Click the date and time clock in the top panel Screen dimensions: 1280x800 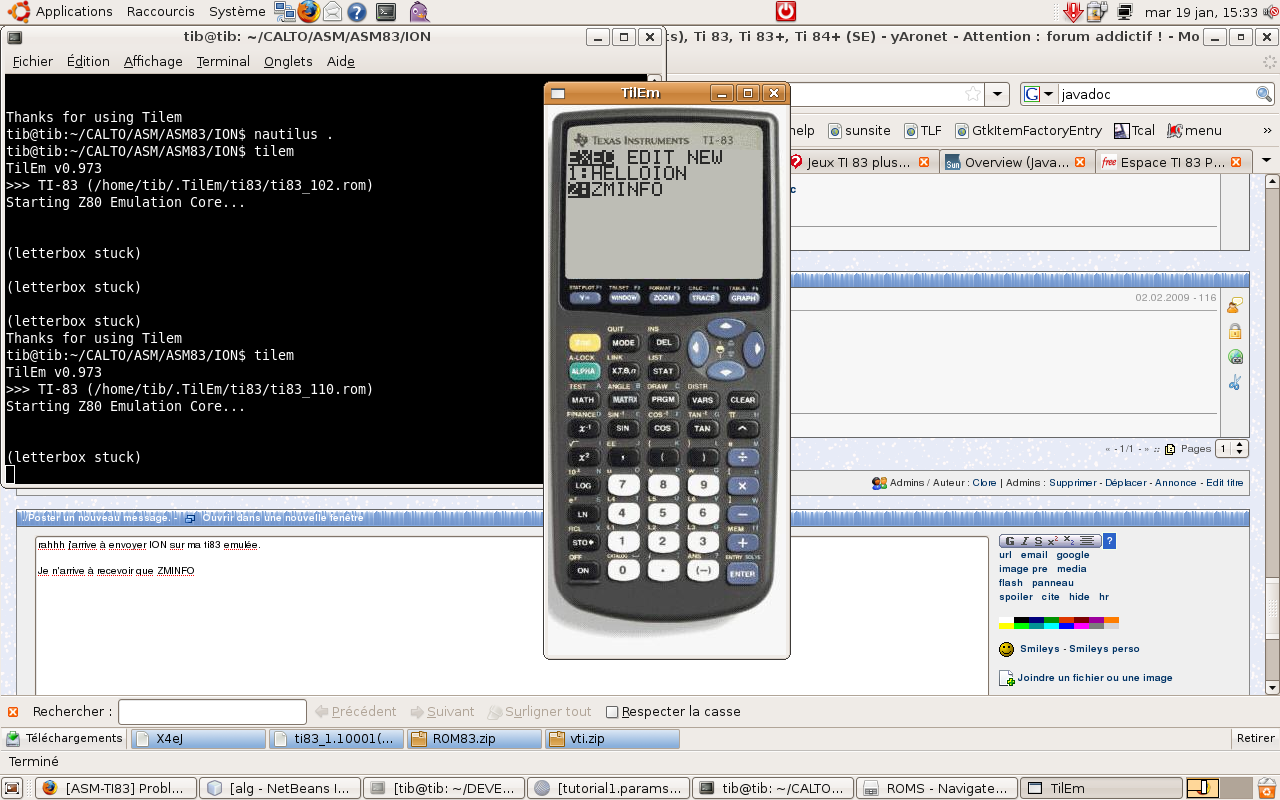tap(1201, 12)
